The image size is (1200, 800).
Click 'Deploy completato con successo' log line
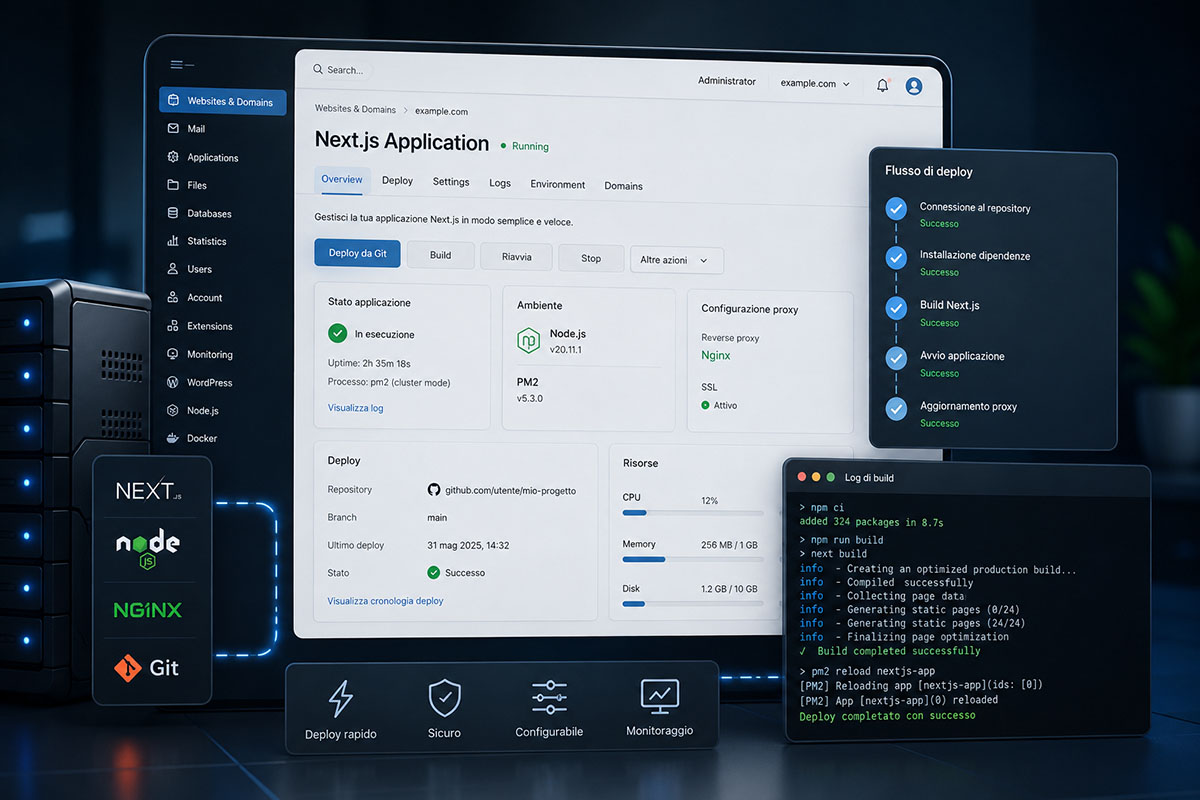887,716
